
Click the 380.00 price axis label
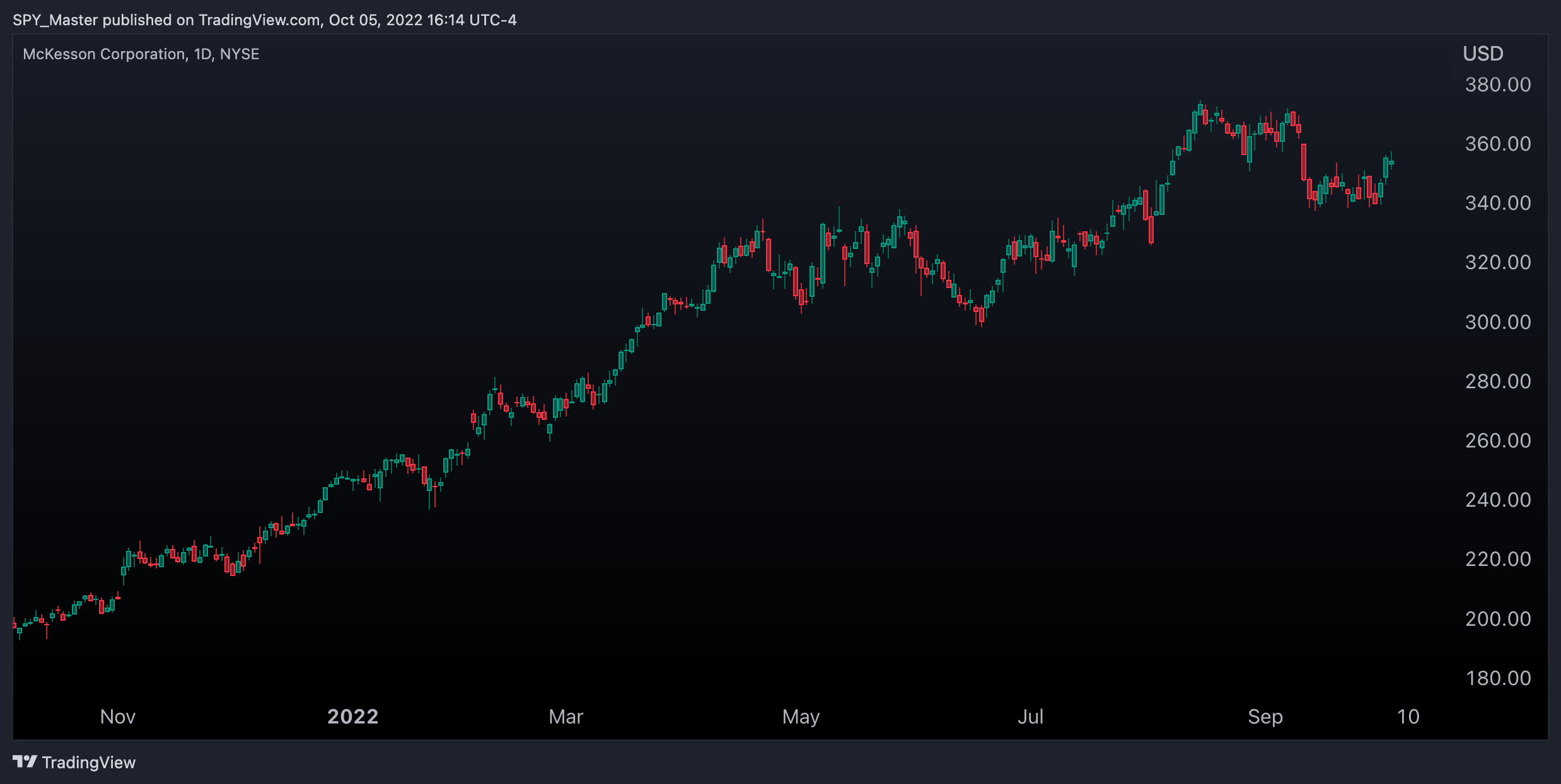pos(1498,84)
